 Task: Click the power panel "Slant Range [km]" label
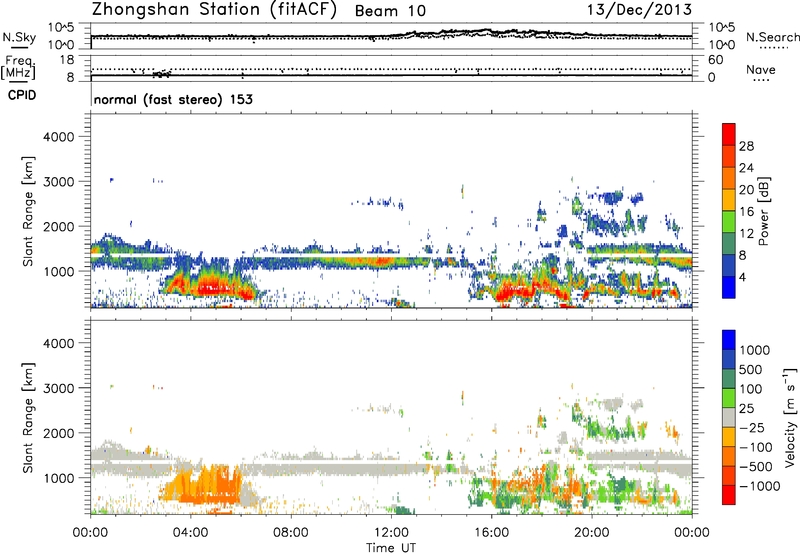(28, 211)
